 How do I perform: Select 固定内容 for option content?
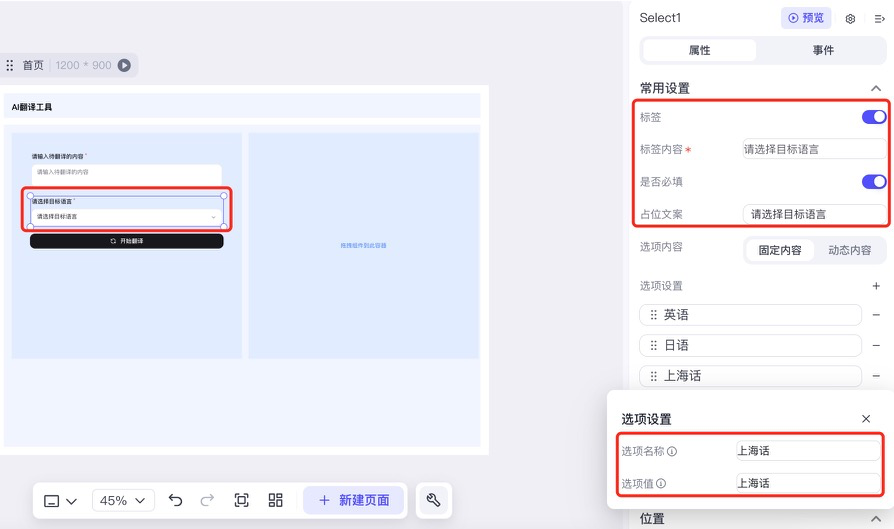(x=779, y=250)
